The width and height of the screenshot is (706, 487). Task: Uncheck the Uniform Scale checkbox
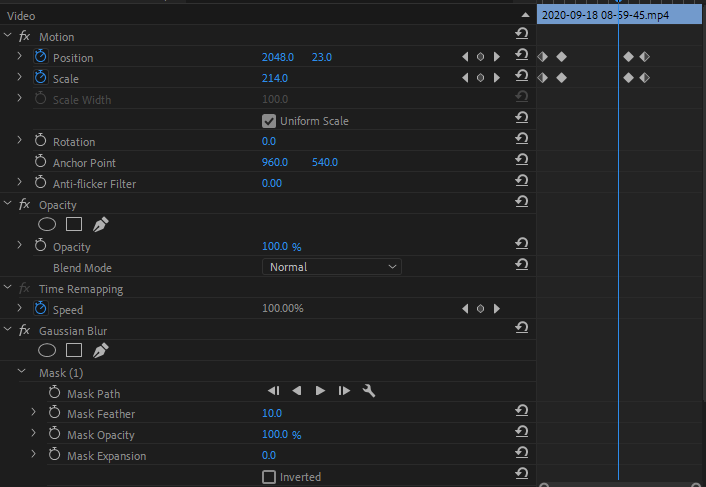[269, 121]
